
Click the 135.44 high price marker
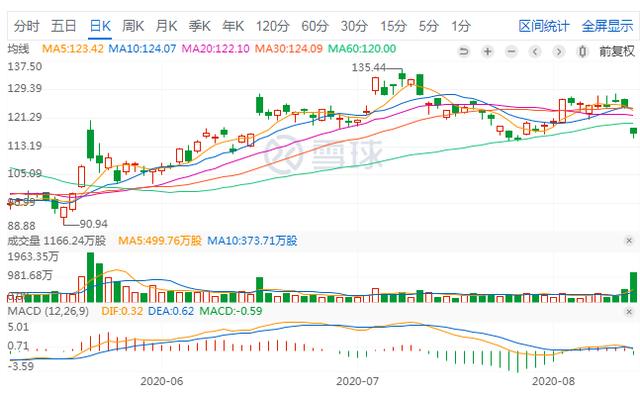[x=369, y=67]
